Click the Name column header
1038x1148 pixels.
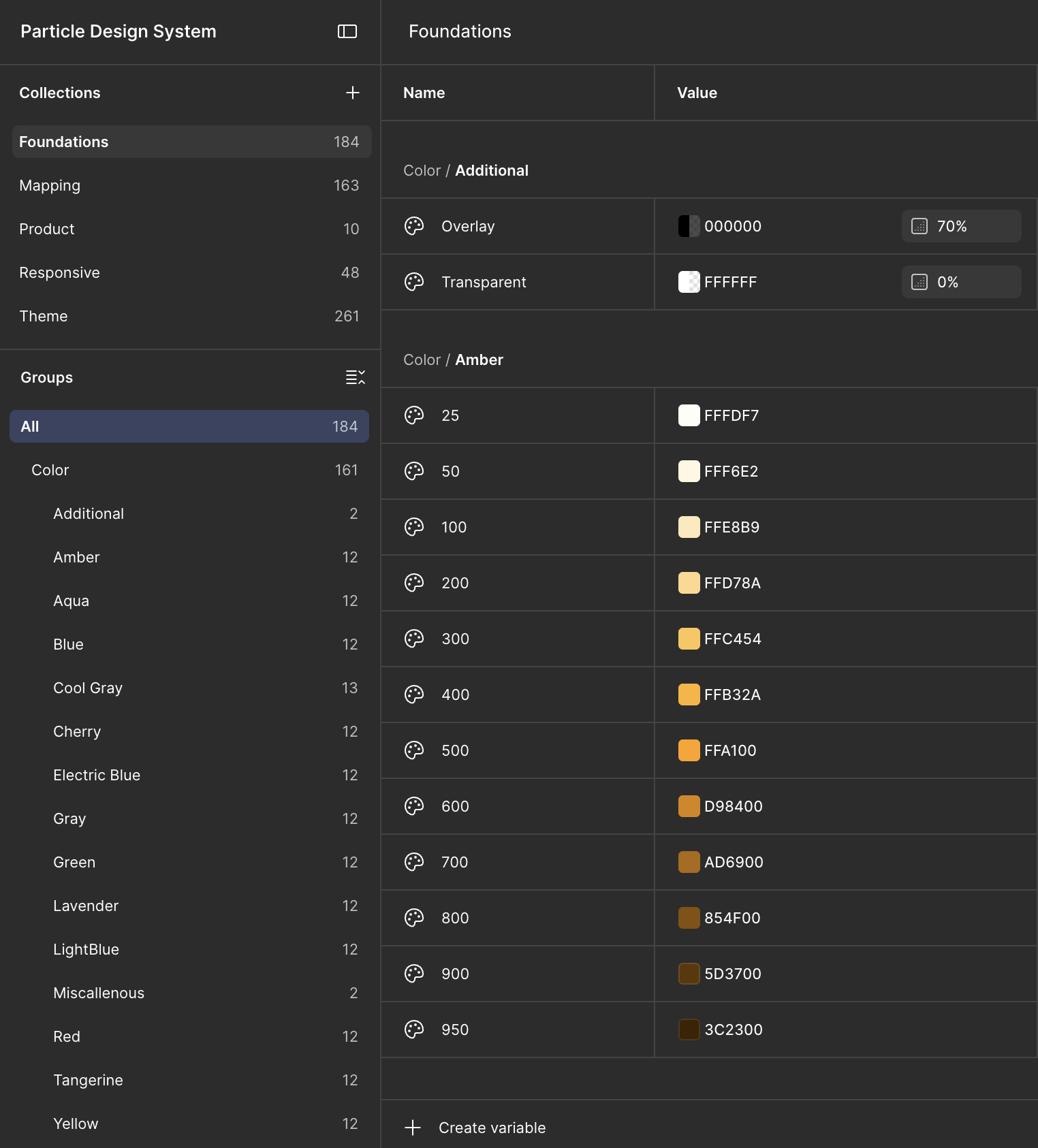(424, 93)
